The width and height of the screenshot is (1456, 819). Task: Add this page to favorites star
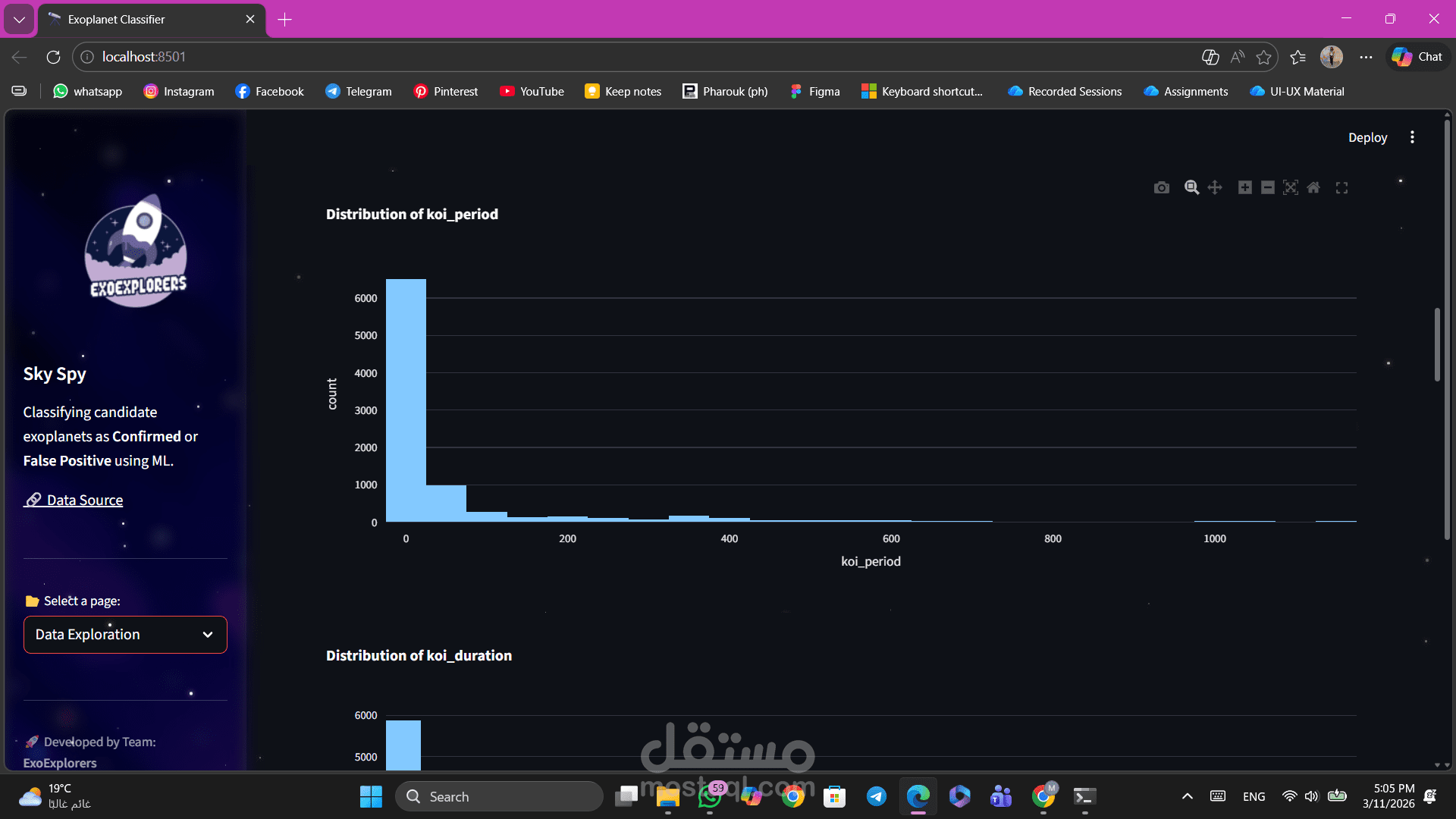[1263, 57]
